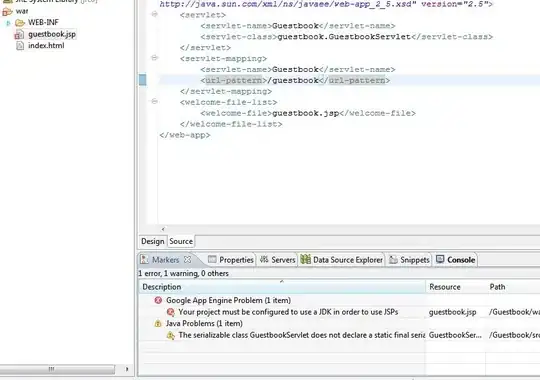
Task: Open the Servers view tab
Action: [x=278, y=260]
